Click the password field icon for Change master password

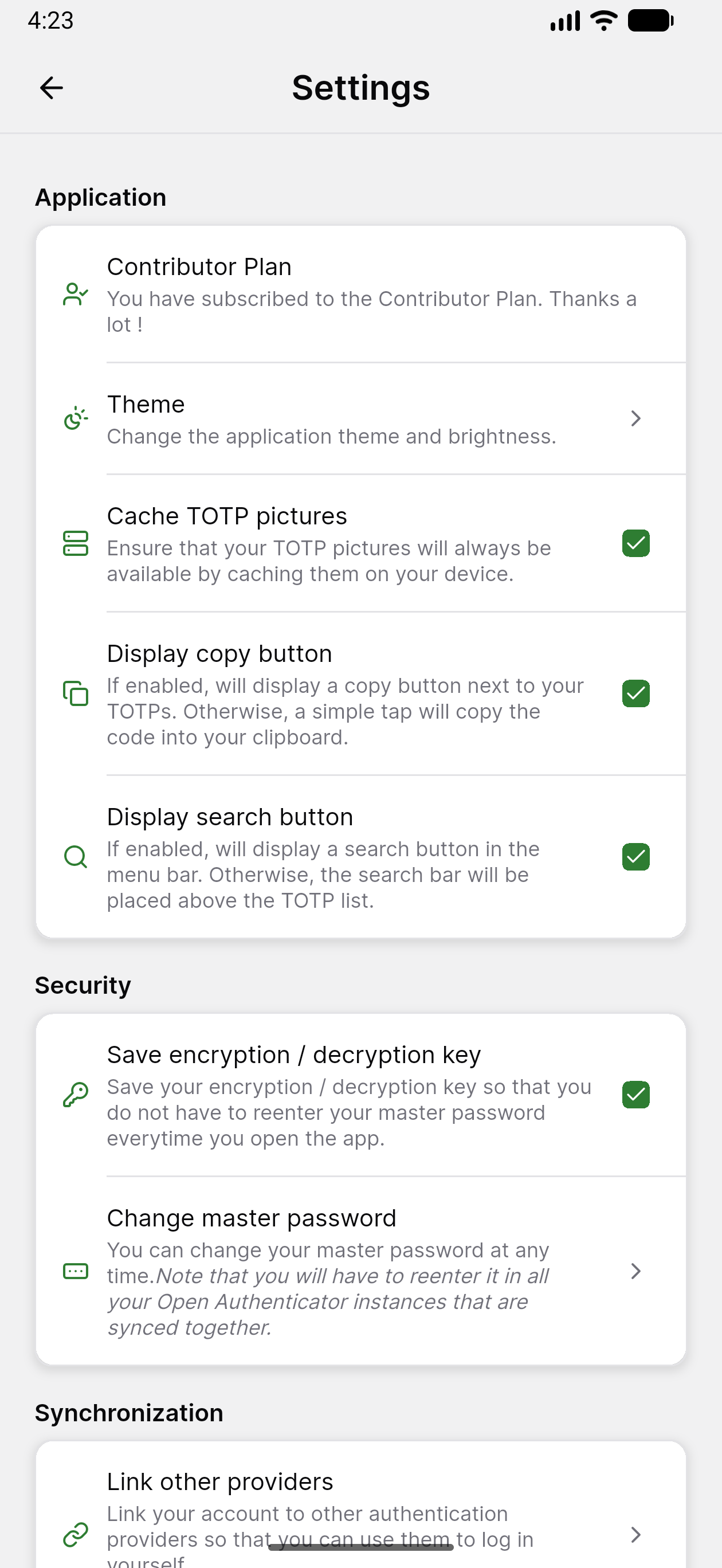click(x=75, y=1272)
